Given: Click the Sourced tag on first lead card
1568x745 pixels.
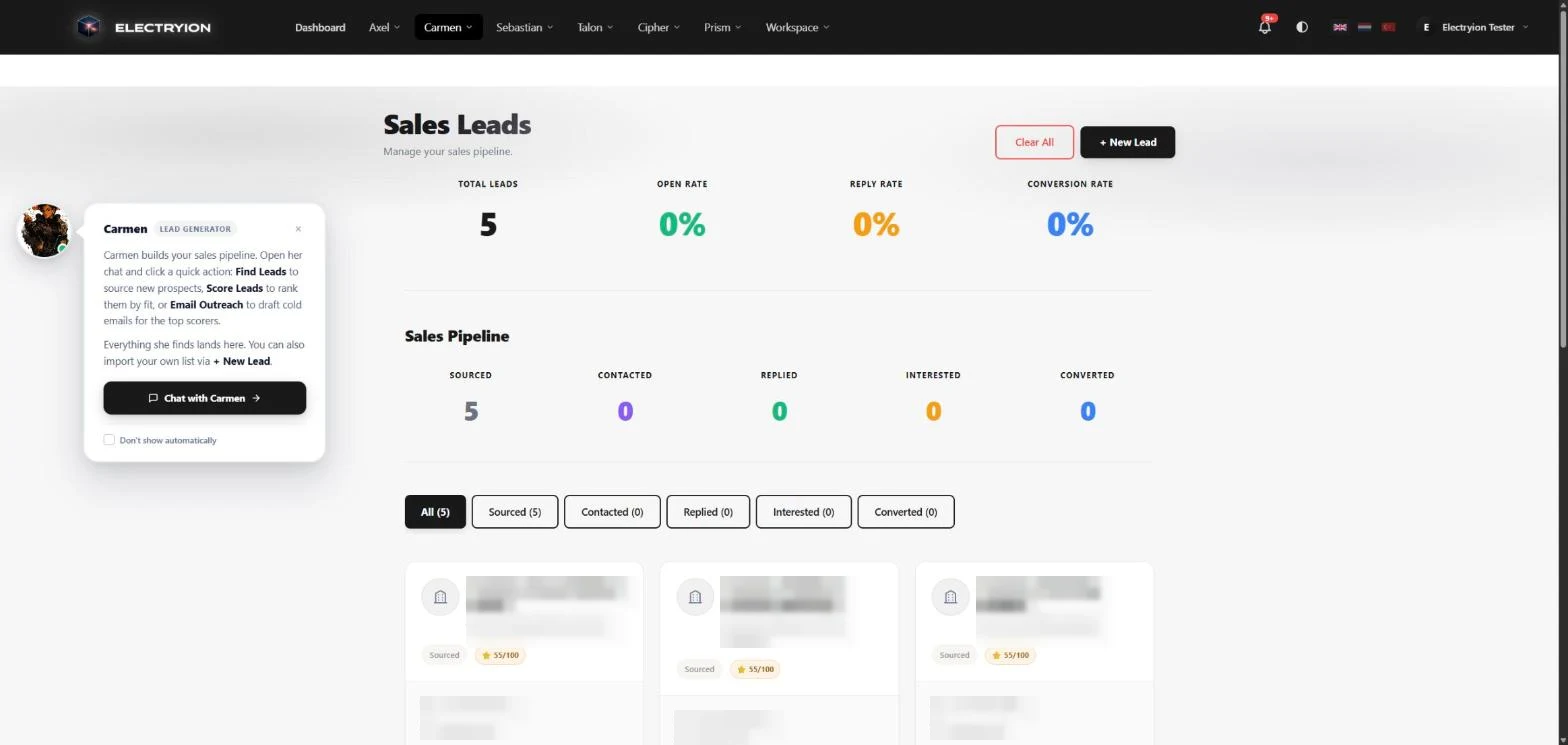Looking at the screenshot, I should pos(444,655).
